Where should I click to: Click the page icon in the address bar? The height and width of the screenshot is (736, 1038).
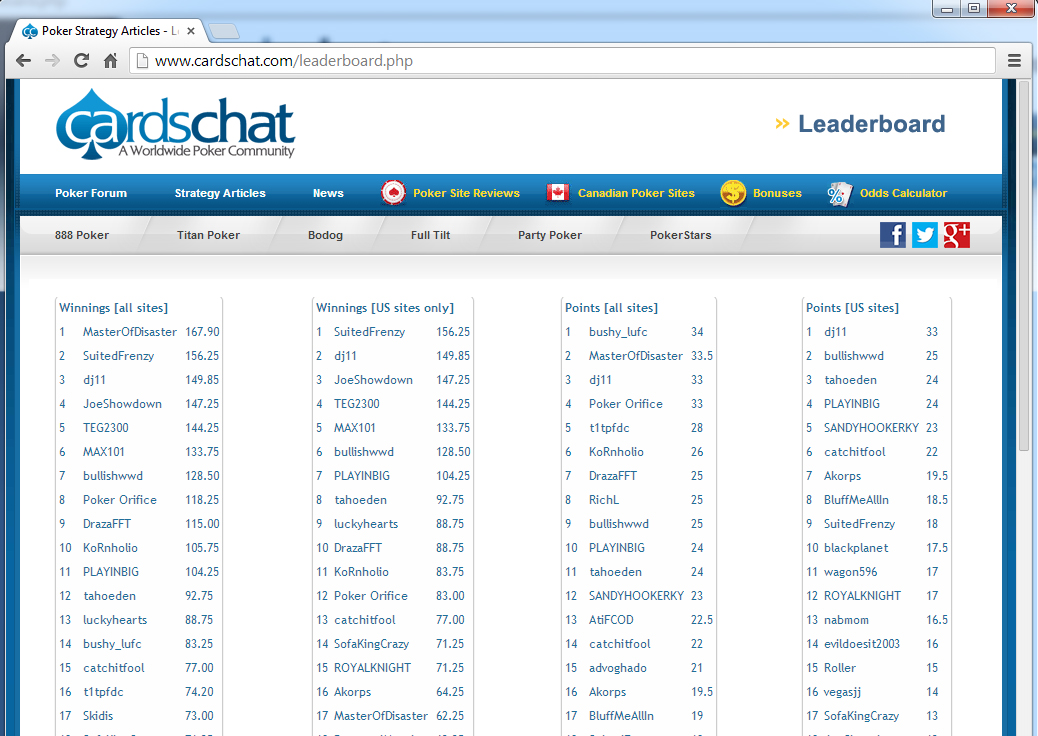142,61
